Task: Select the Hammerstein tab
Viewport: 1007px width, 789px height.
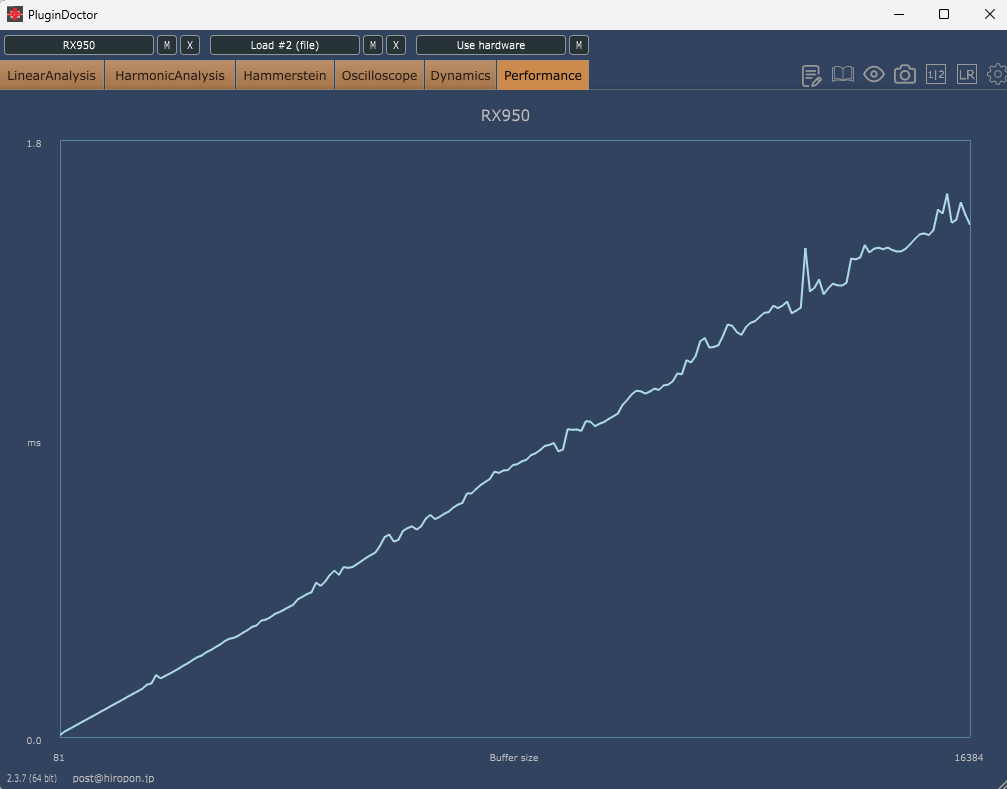Action: coord(285,75)
